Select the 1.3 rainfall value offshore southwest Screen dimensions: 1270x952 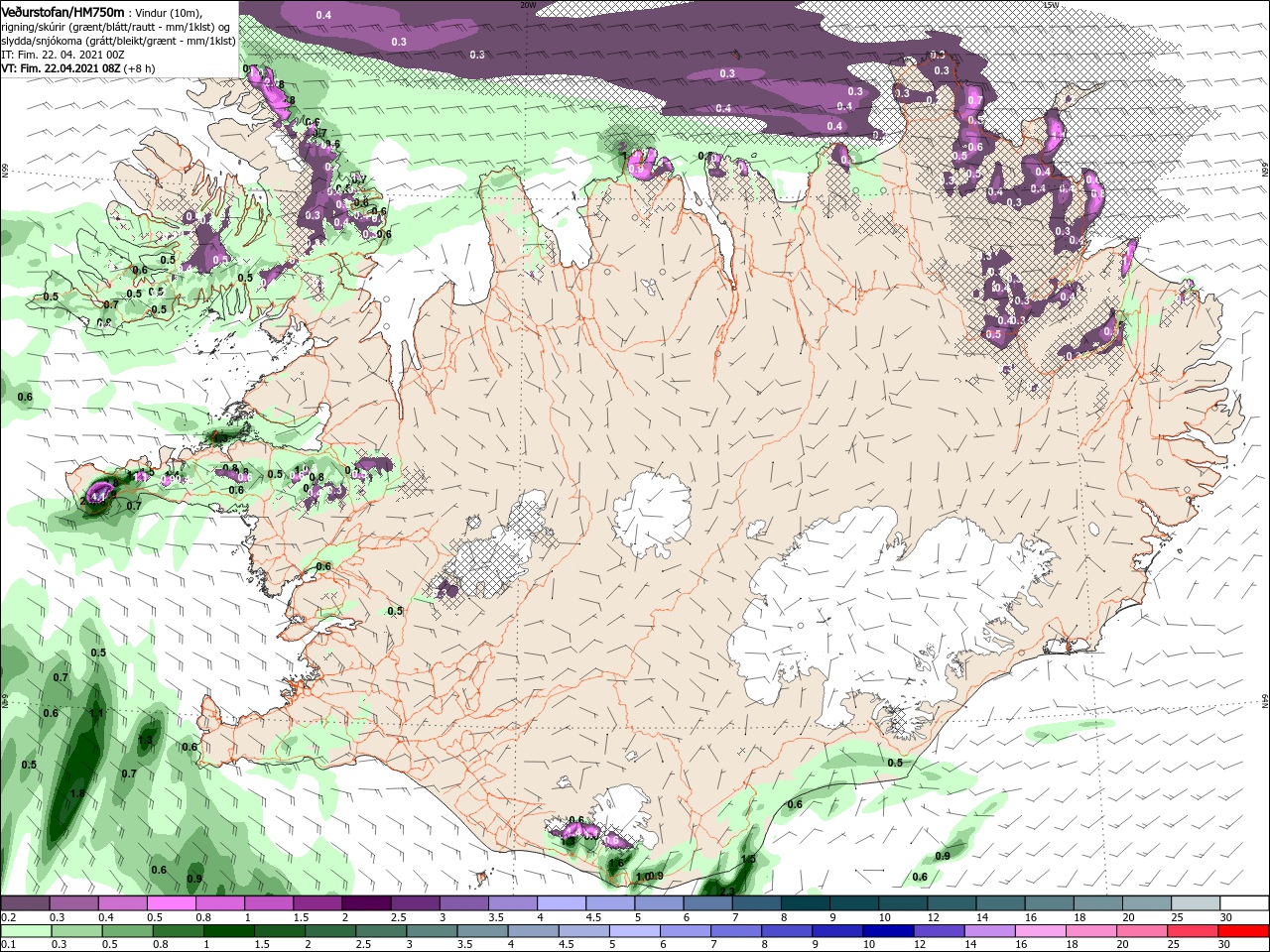146,740
